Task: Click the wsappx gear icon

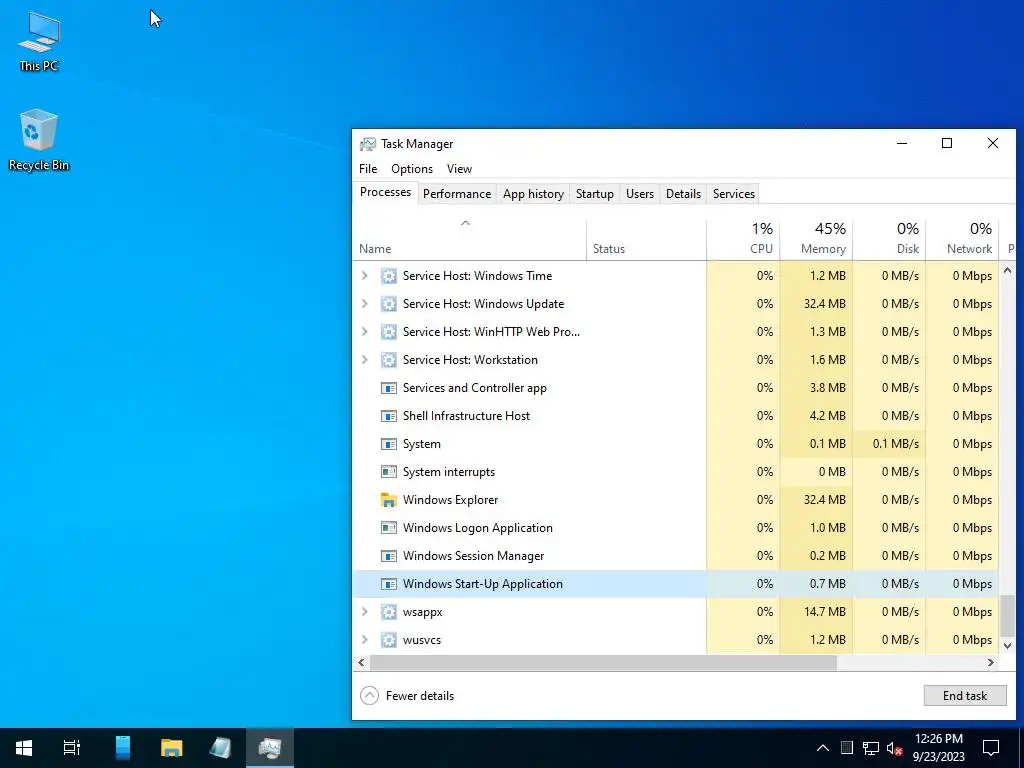Action: (389, 612)
